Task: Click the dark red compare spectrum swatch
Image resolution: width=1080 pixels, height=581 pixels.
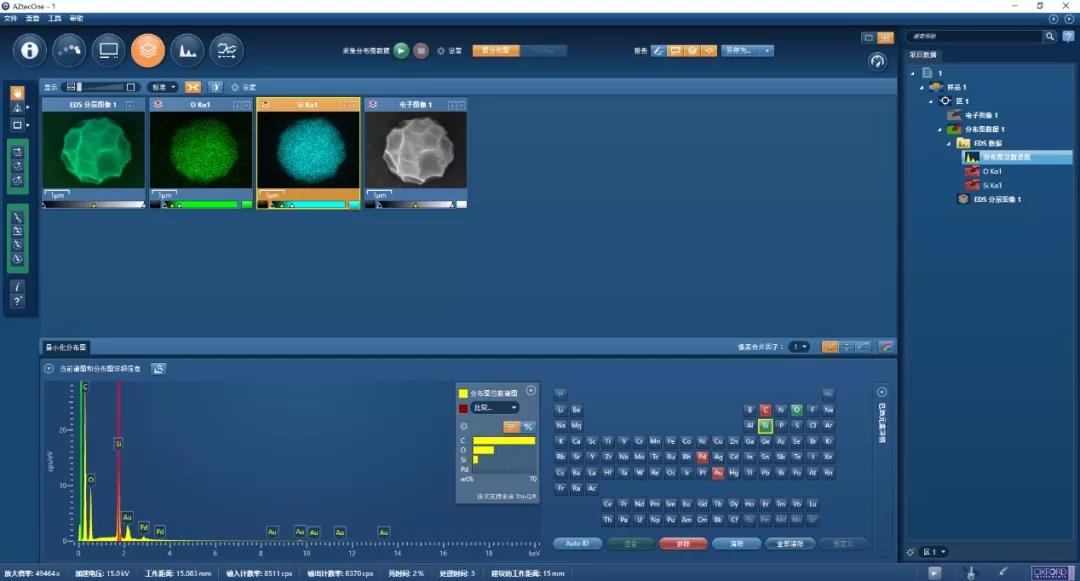Action: (463, 409)
